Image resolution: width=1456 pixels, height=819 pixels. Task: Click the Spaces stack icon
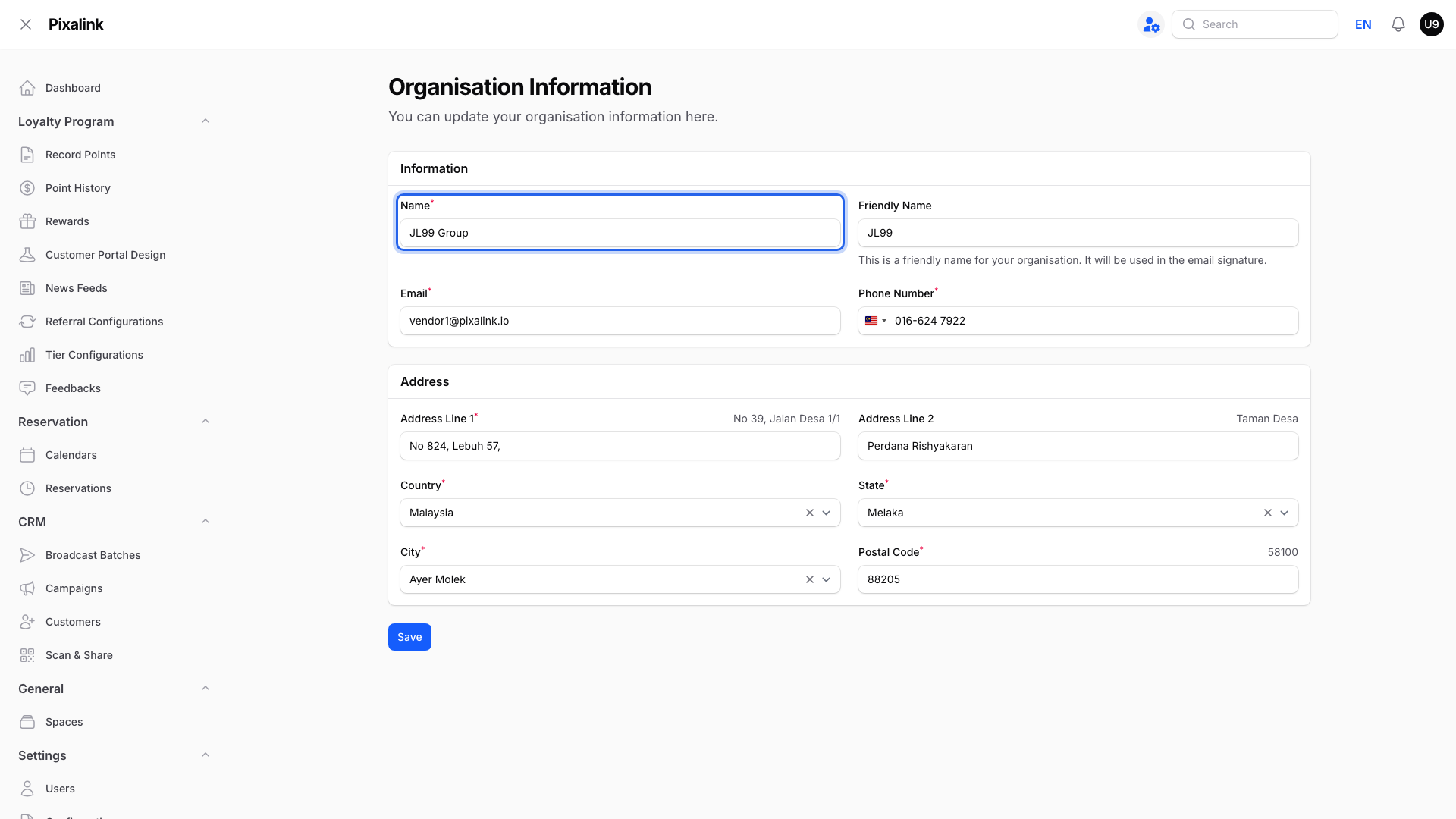(27, 722)
